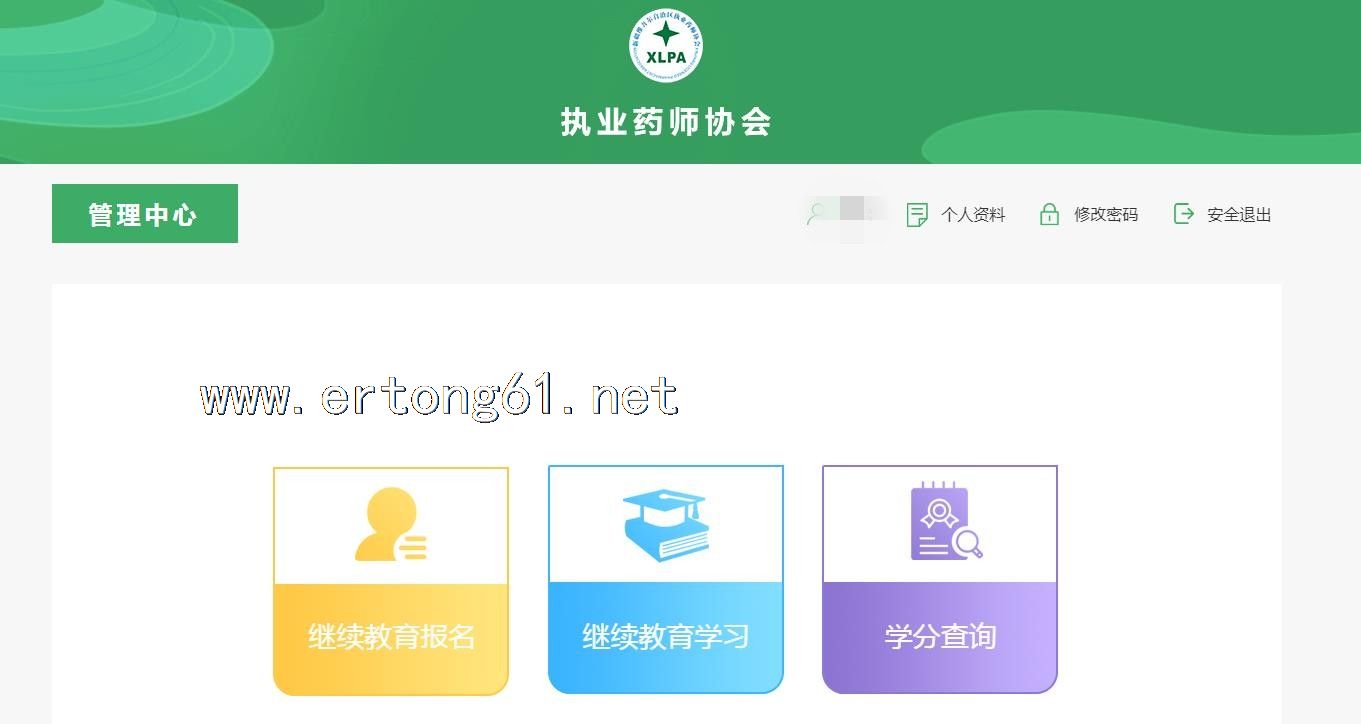Open the 修改密码 link
This screenshot has width=1361, height=724.
1106,214
